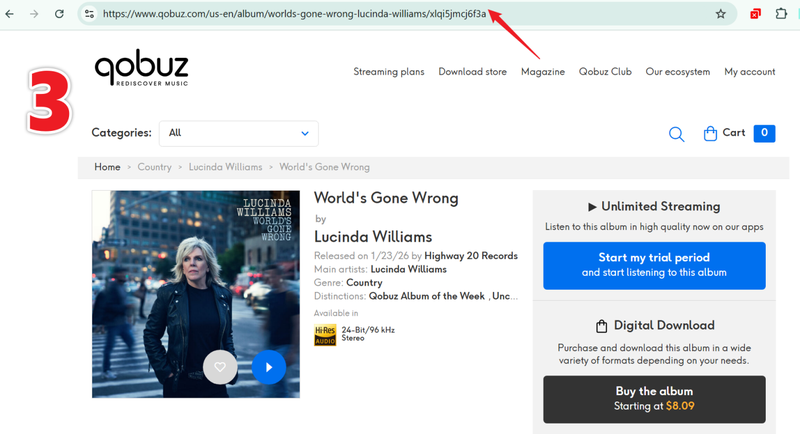Open My account
Viewport: 800px width, 434px height.
coord(749,72)
